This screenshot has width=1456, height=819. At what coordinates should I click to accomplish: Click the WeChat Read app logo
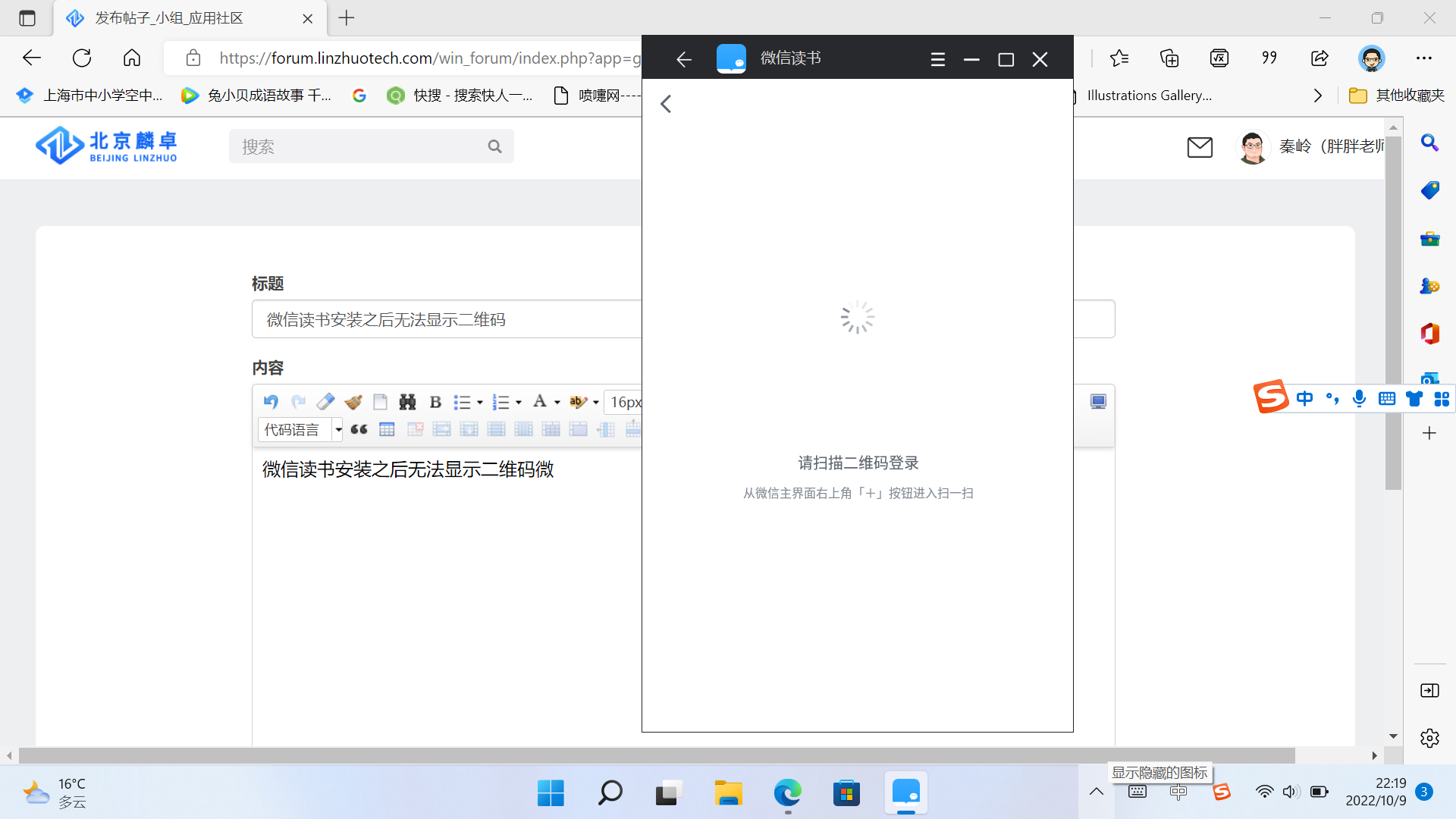(x=731, y=58)
